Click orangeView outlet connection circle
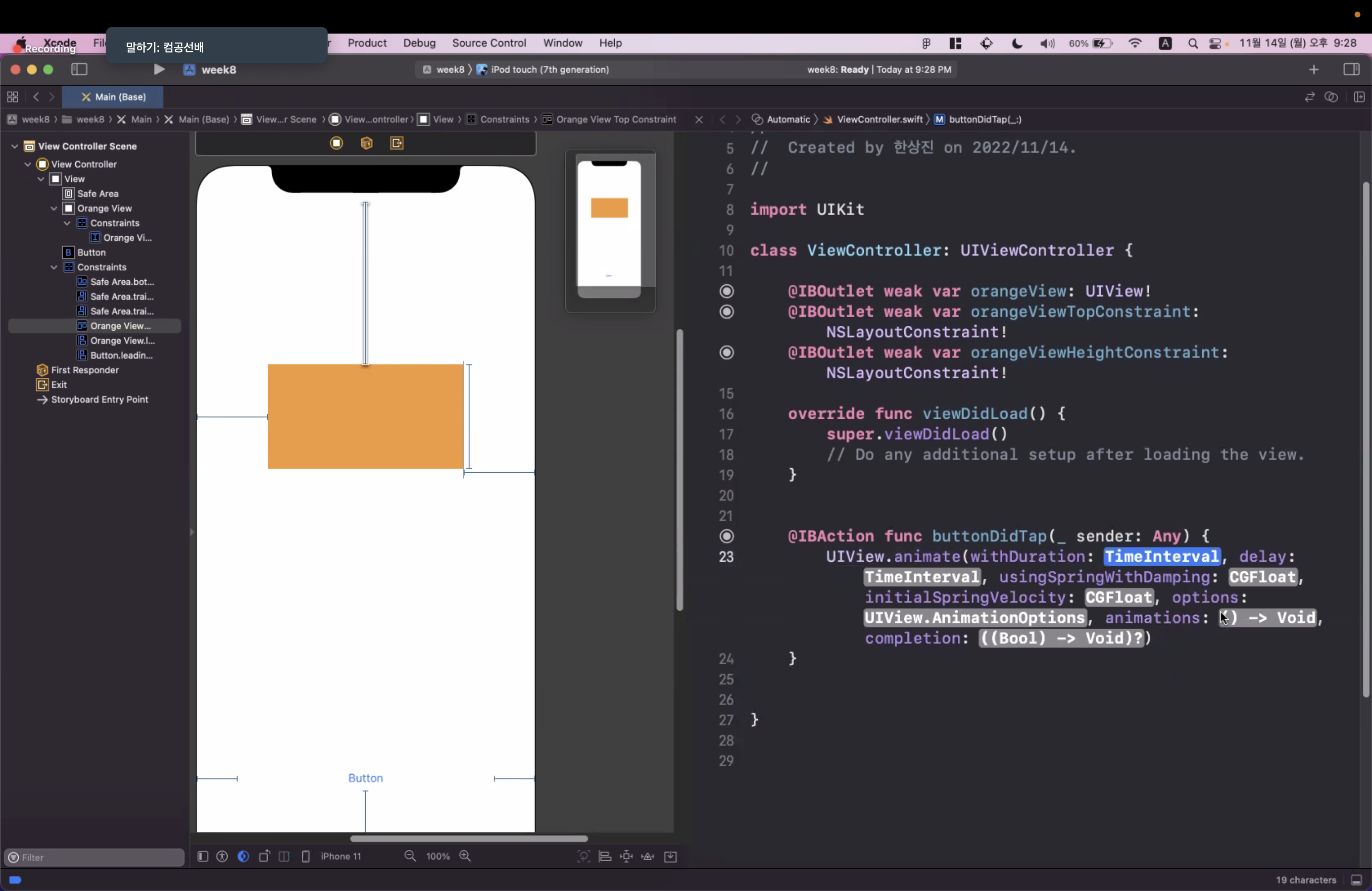Viewport: 1372px width, 891px height. [x=727, y=292]
